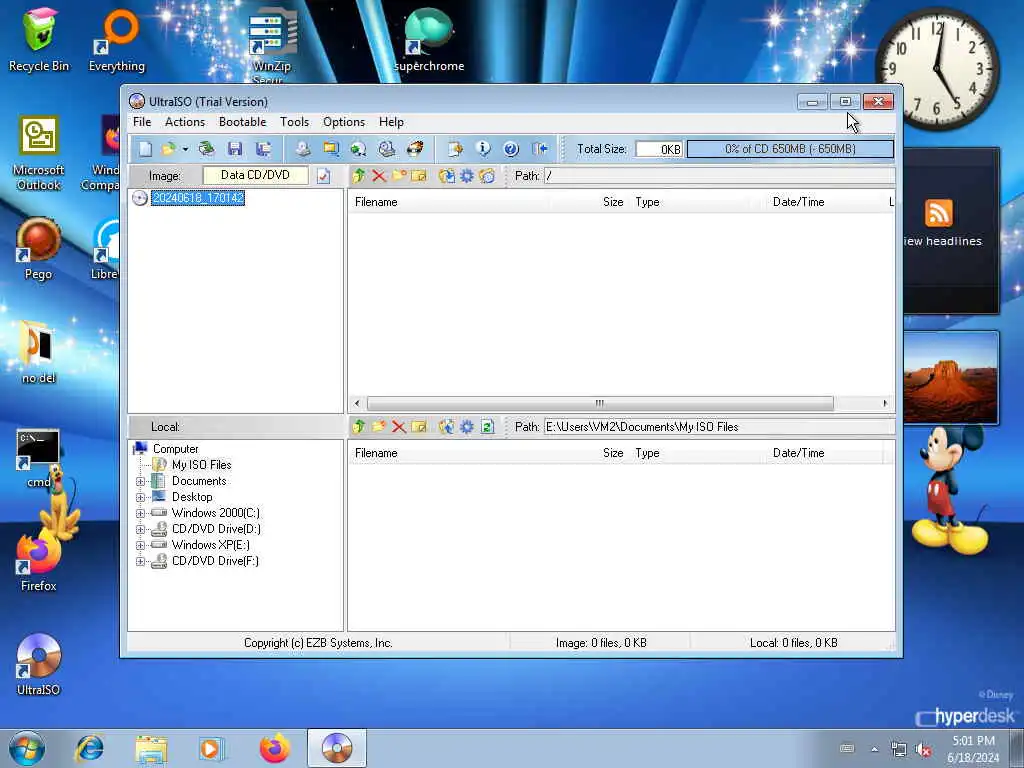This screenshot has width=1024, height=768.
Task: Click the image pane horizontal scrollbar thumb
Action: [x=600, y=404]
